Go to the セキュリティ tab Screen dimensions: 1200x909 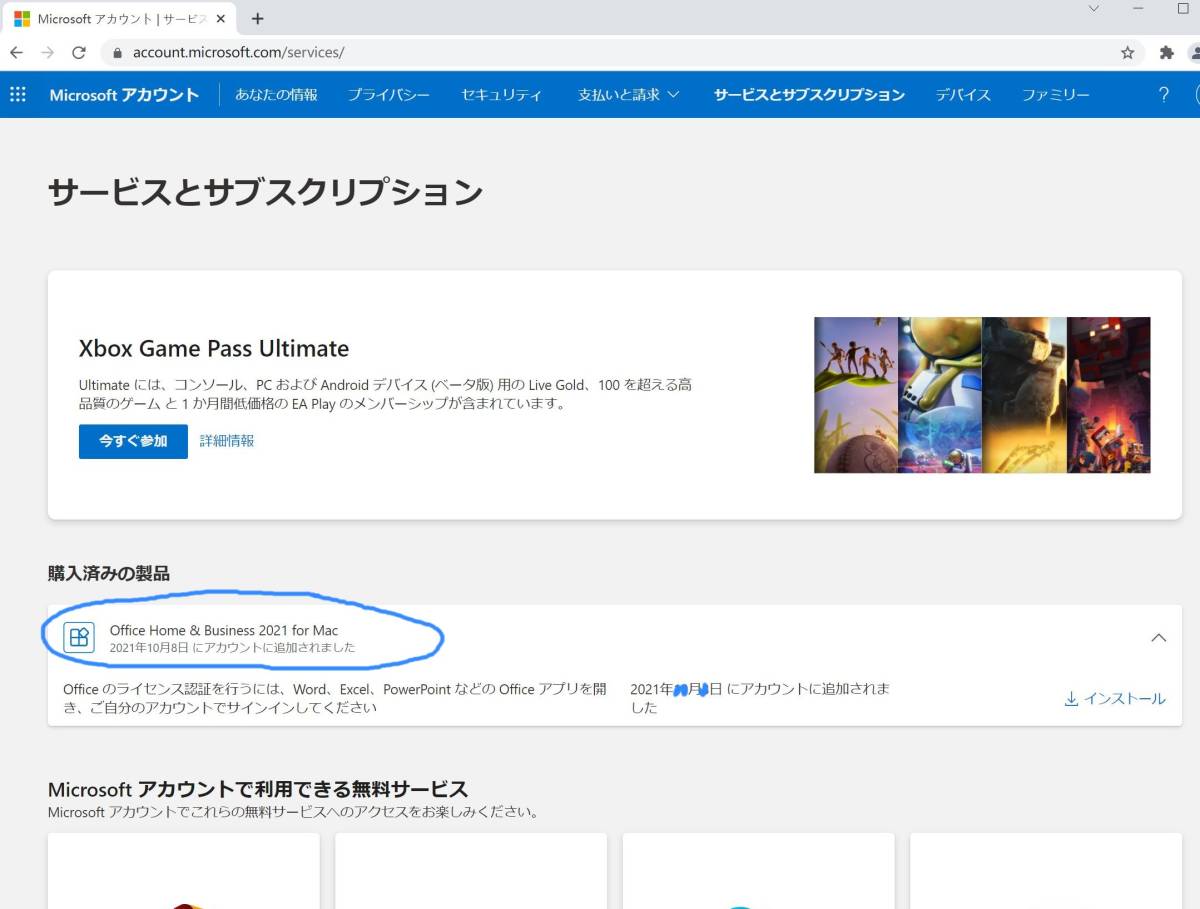click(501, 95)
